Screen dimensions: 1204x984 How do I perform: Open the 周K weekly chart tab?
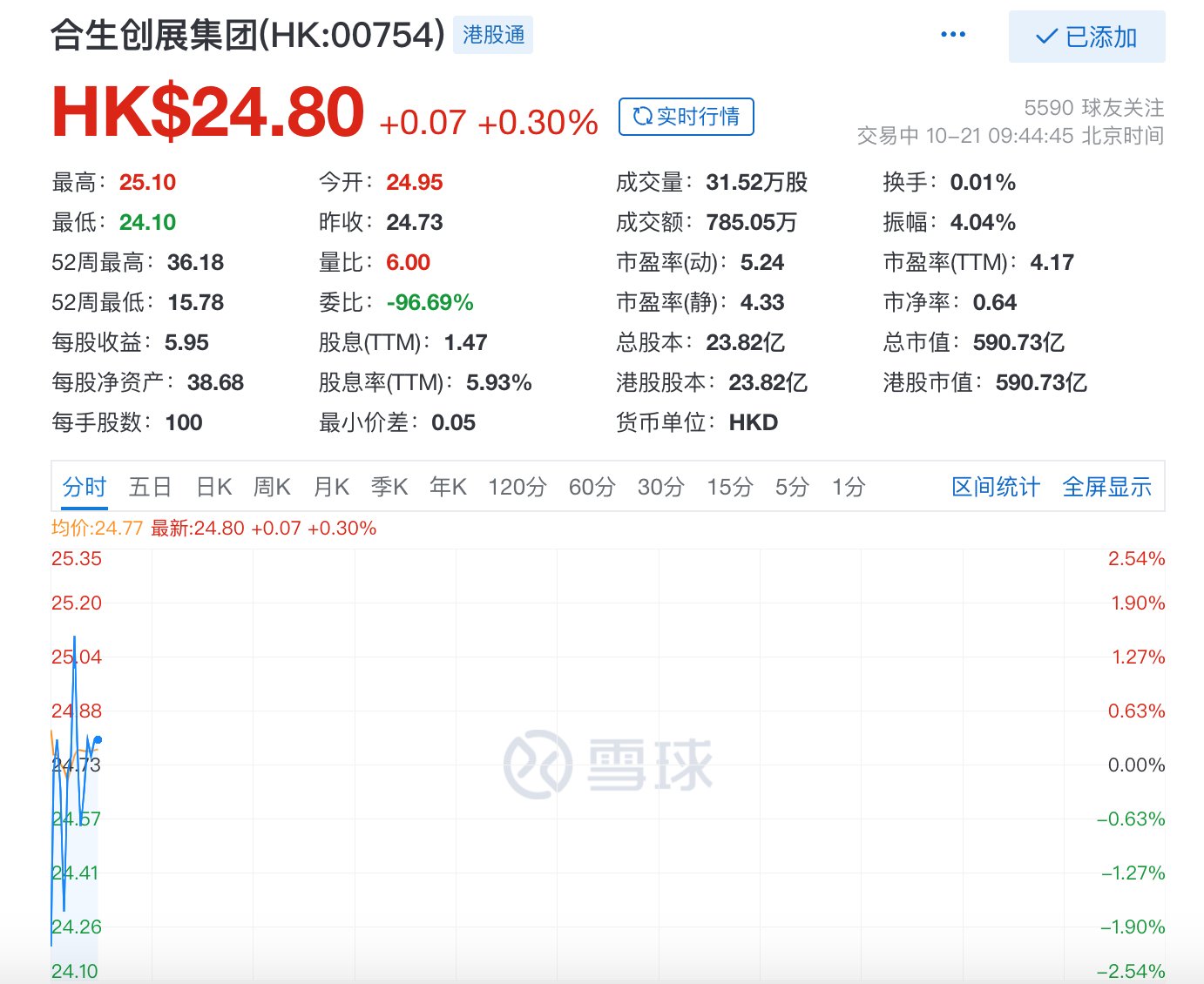(272, 487)
